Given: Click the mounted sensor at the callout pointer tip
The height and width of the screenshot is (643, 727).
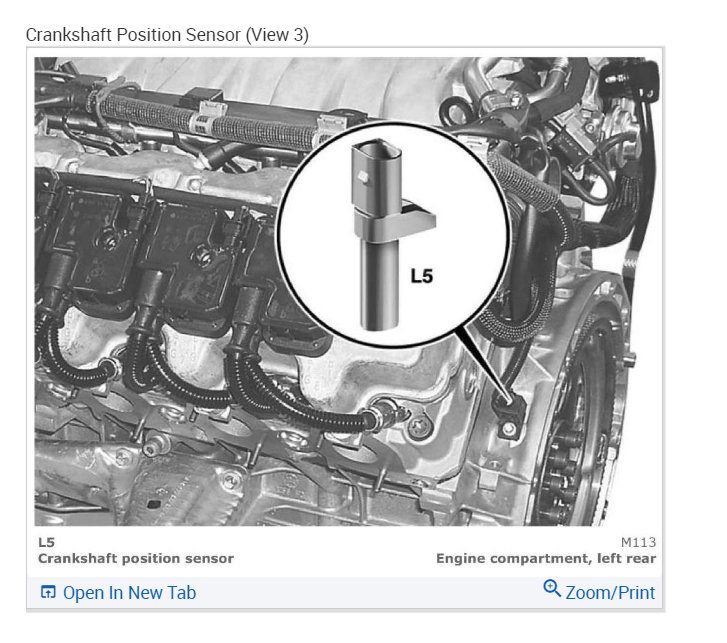Looking at the screenshot, I should pyautogui.click(x=509, y=415).
